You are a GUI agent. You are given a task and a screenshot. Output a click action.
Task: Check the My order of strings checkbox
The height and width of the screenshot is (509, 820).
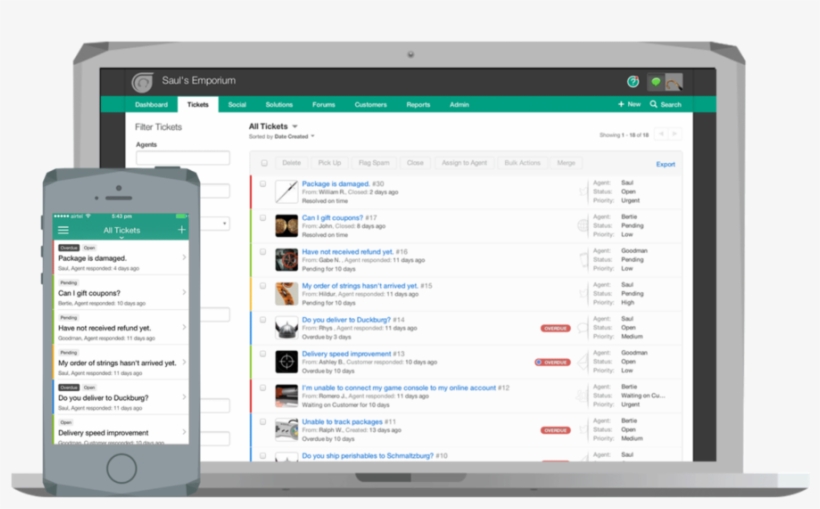[x=263, y=286]
